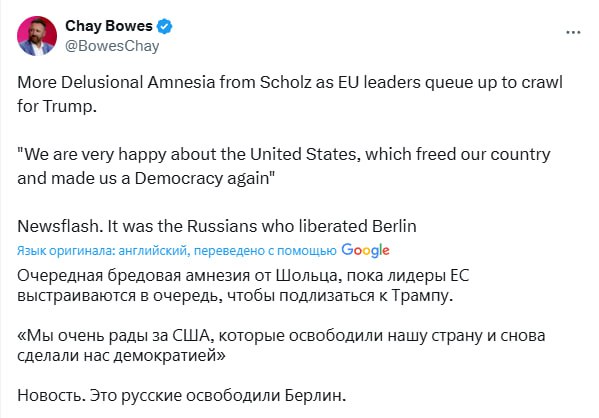Click 'and made us a Democracy again' line

point(146,178)
